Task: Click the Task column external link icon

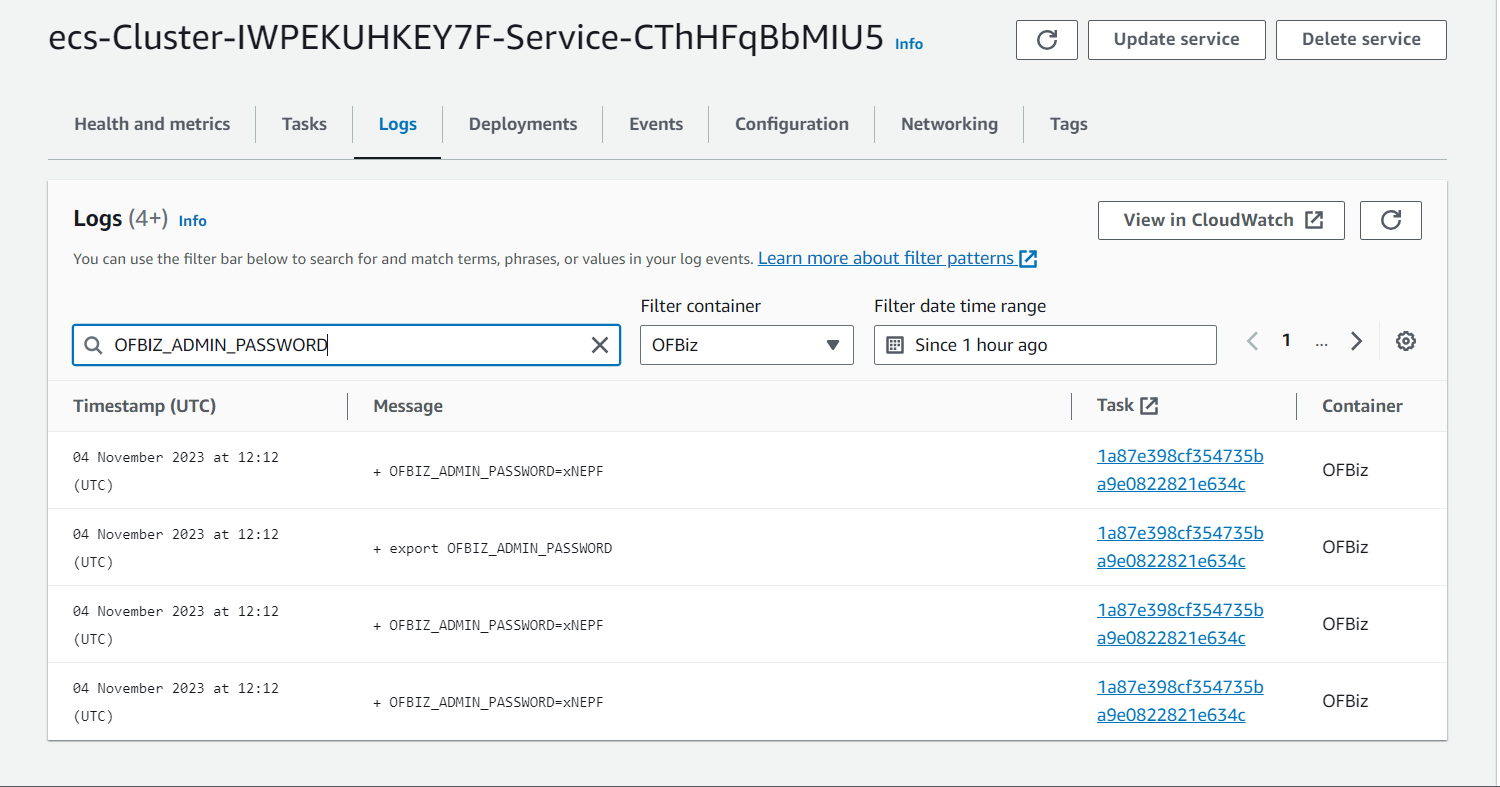Action: tap(1150, 406)
